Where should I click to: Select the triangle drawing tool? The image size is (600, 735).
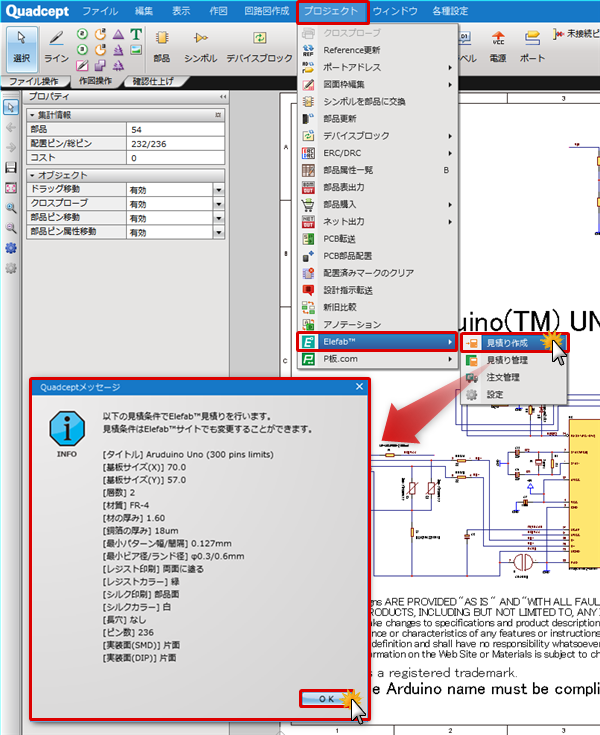(118, 34)
